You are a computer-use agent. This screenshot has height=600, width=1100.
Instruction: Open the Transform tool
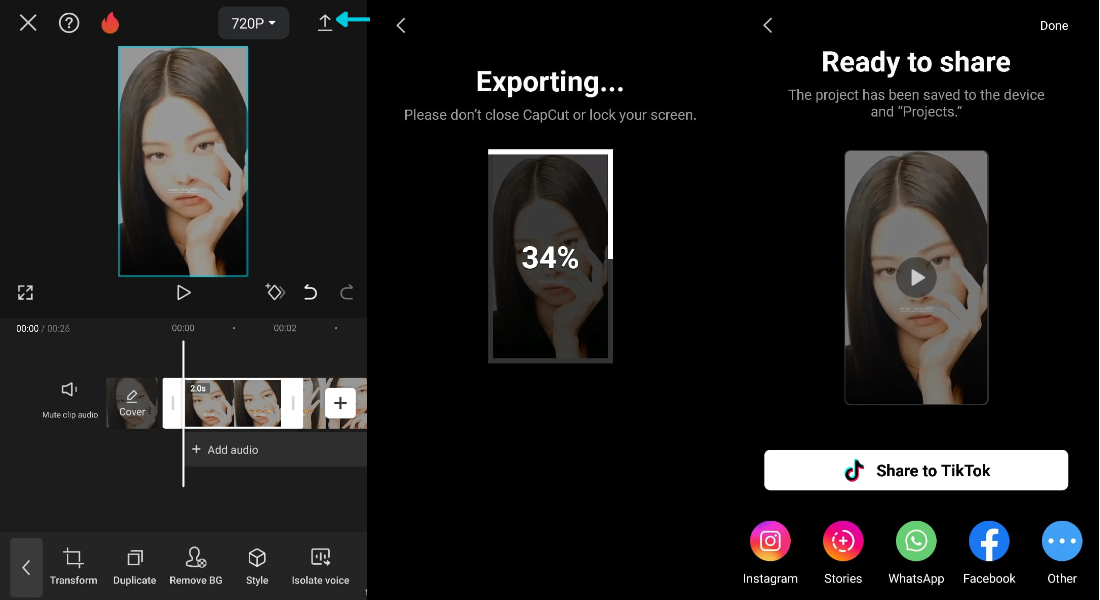coord(74,567)
